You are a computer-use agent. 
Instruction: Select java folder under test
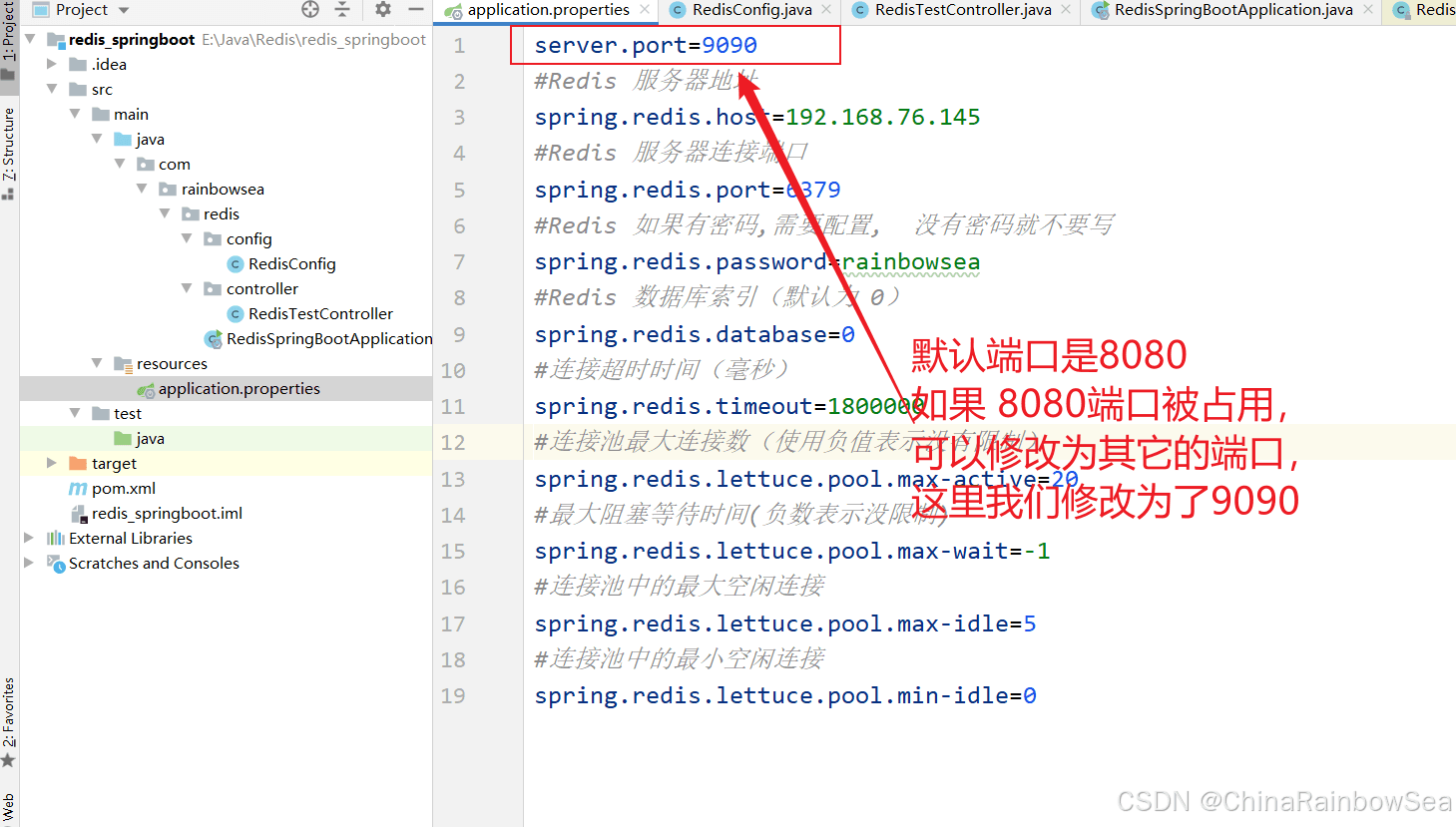[x=150, y=438]
